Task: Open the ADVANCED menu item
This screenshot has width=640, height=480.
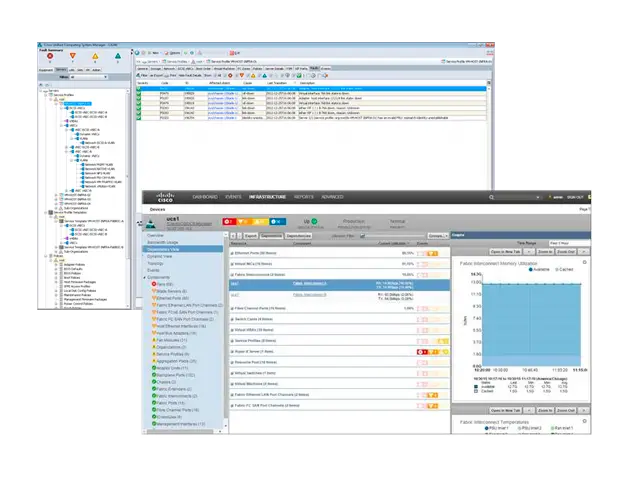Action: [334, 199]
